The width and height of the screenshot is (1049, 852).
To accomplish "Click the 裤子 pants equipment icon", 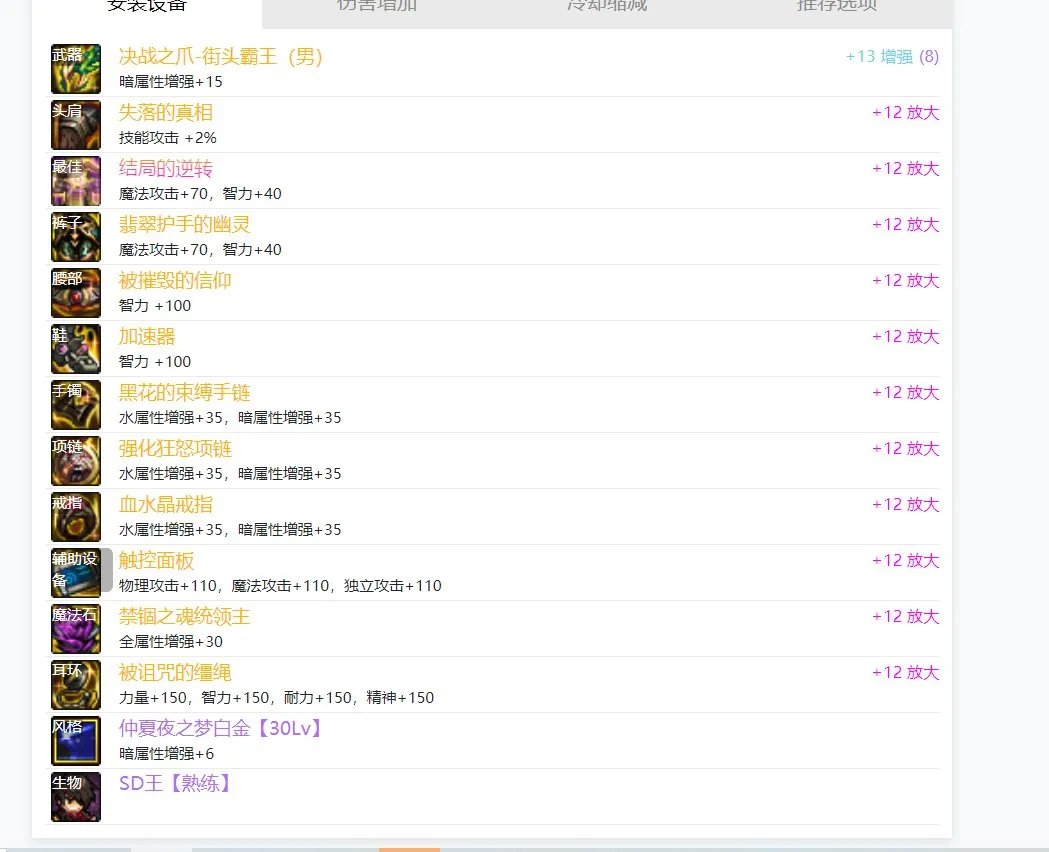I will pos(75,236).
